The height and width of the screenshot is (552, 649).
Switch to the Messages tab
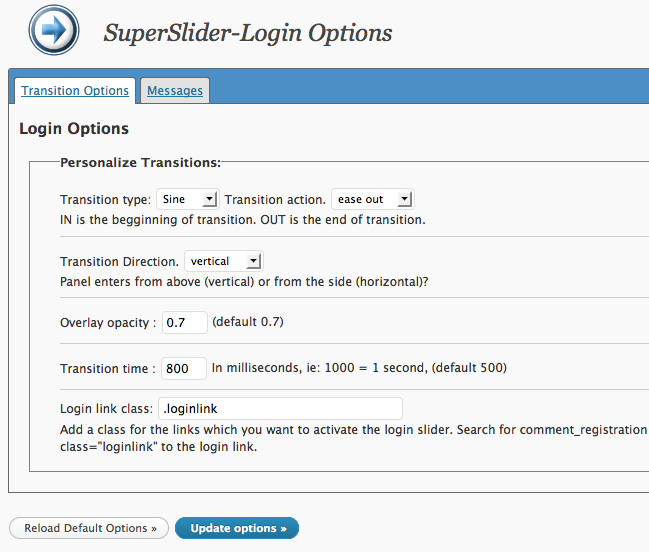(175, 90)
